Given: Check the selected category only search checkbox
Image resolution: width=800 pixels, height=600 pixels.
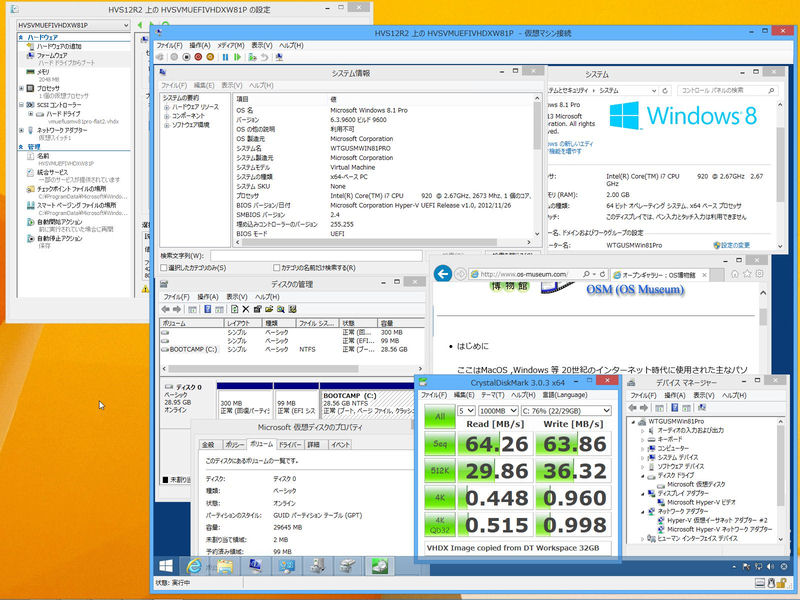Looking at the screenshot, I should click(x=164, y=268).
